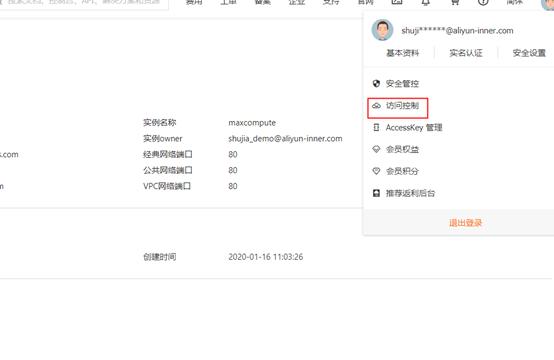Screen dimensions: 554x360
Task: Click the 实例owner label
Action: pyautogui.click(x=163, y=138)
